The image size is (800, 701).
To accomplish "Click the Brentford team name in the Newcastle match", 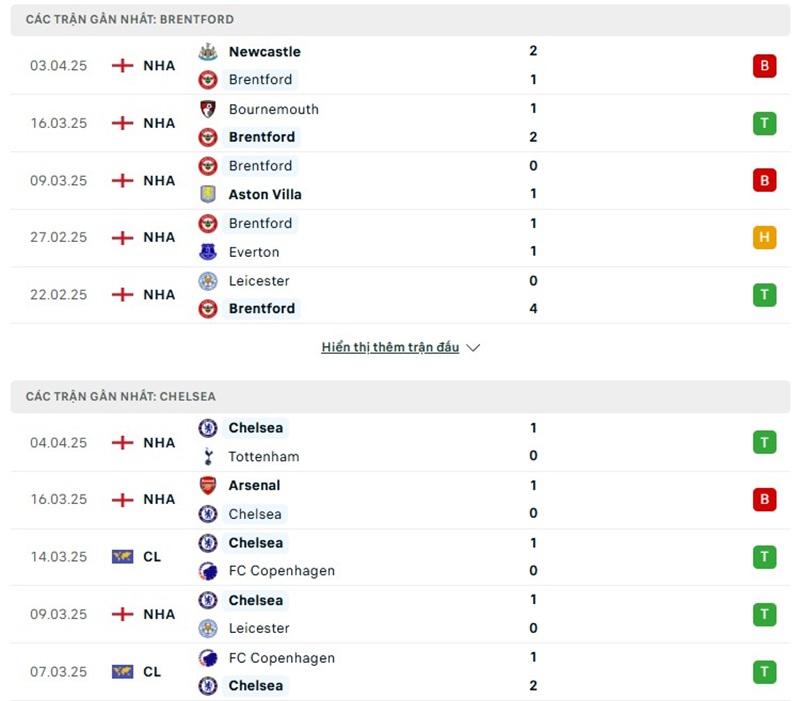I will coord(261,80).
